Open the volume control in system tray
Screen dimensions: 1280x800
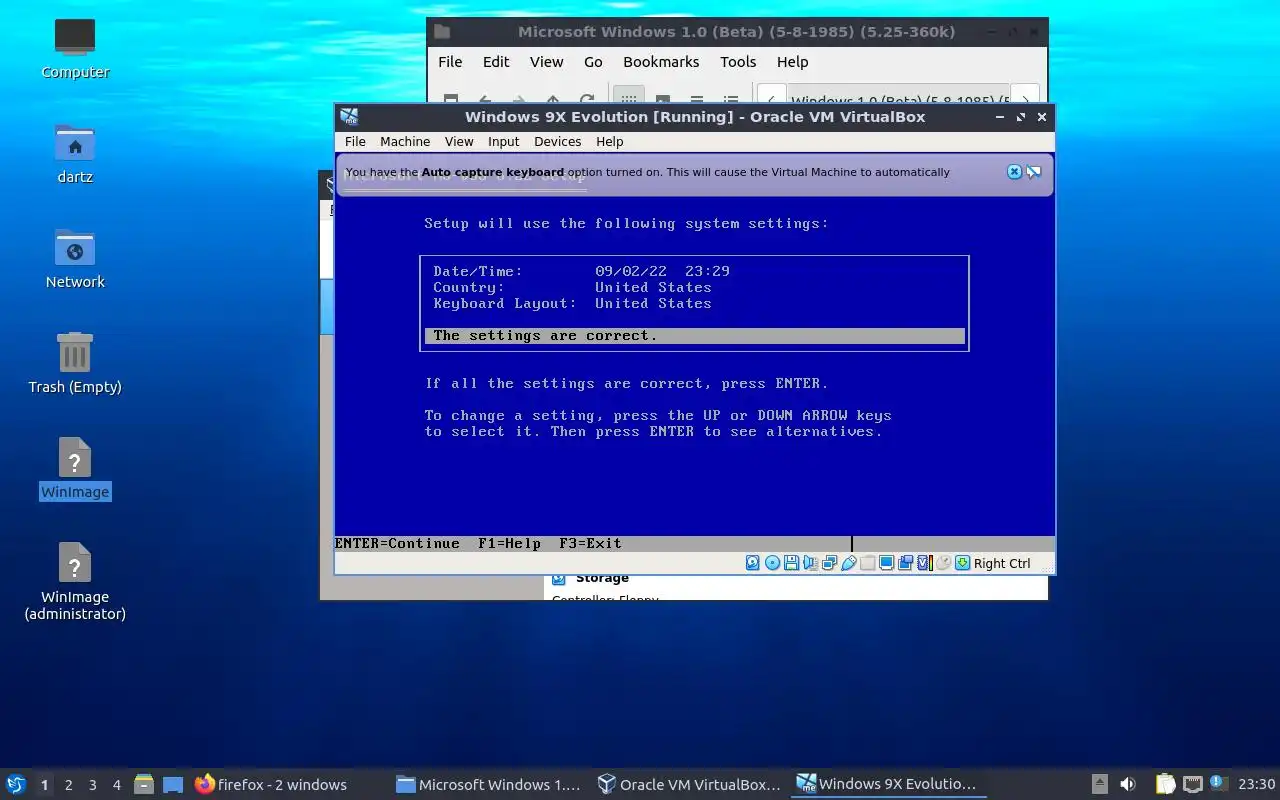1127,784
